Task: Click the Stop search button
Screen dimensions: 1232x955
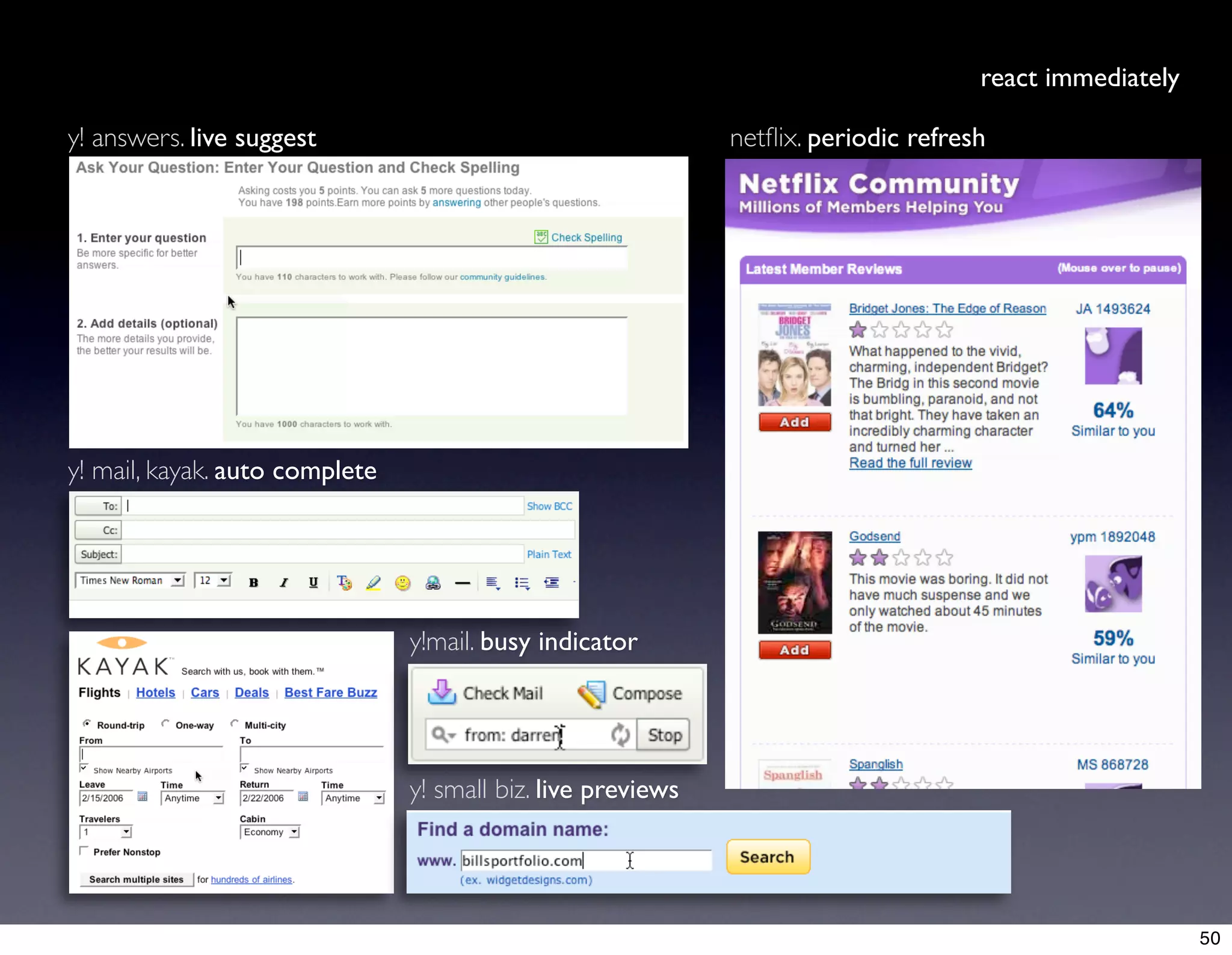Action: pos(664,735)
